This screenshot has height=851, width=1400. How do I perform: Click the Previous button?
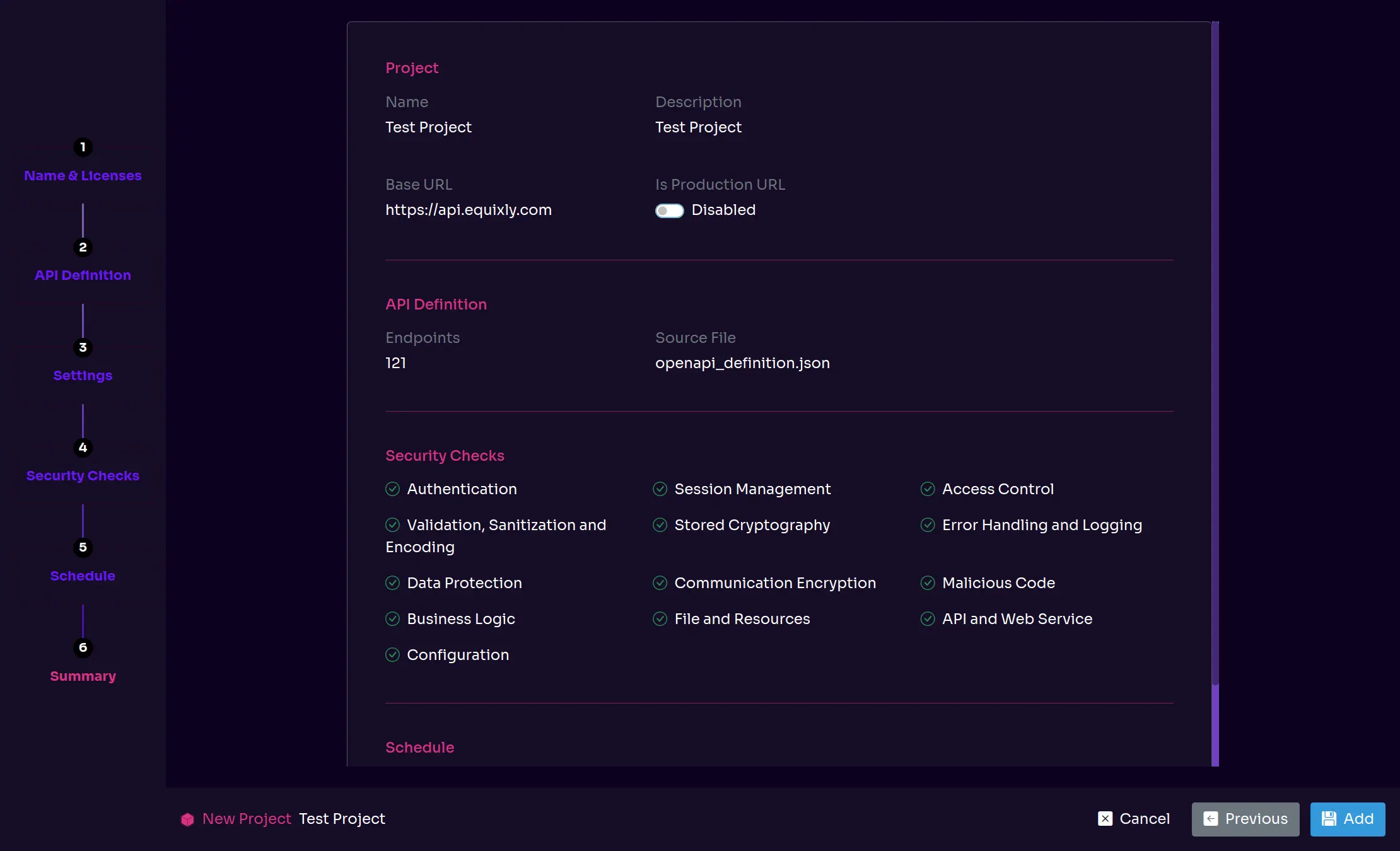pyautogui.click(x=1245, y=819)
